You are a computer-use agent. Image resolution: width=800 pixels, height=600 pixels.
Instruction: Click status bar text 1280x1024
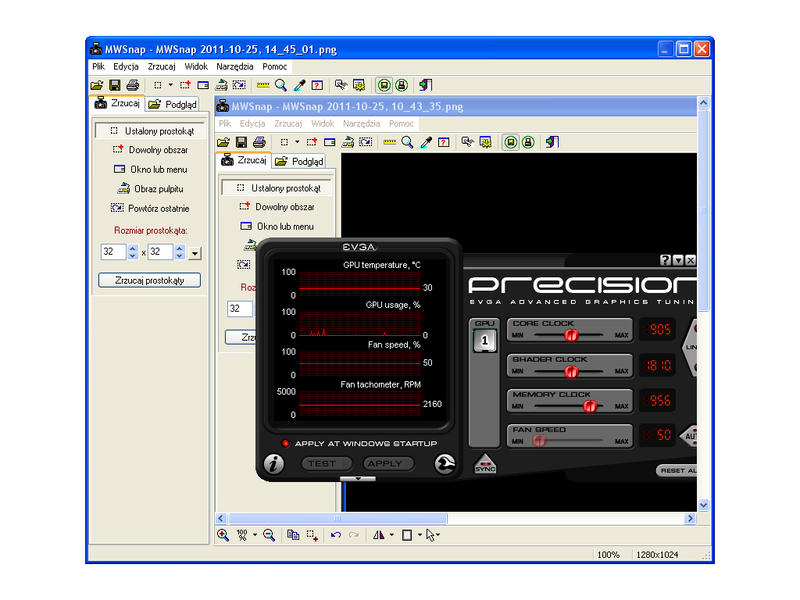[657, 555]
